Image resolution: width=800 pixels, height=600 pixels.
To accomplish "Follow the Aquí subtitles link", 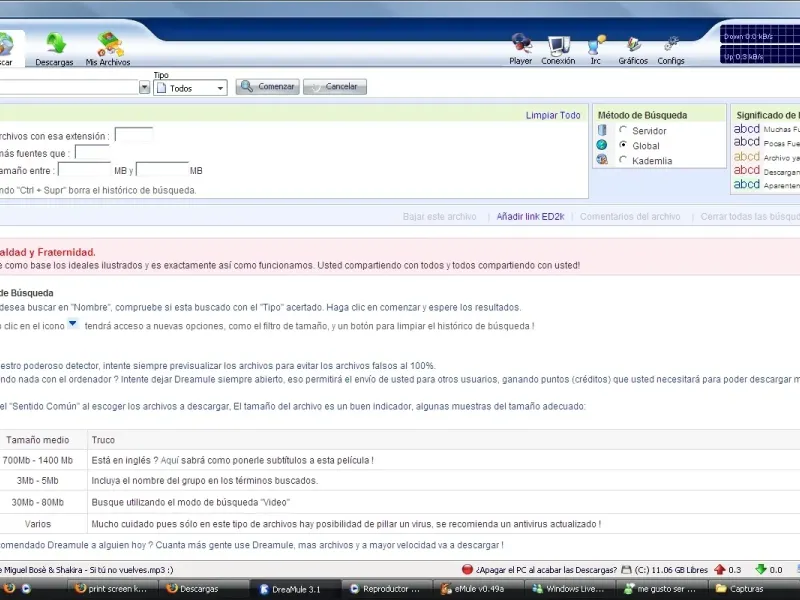I will click(170, 460).
